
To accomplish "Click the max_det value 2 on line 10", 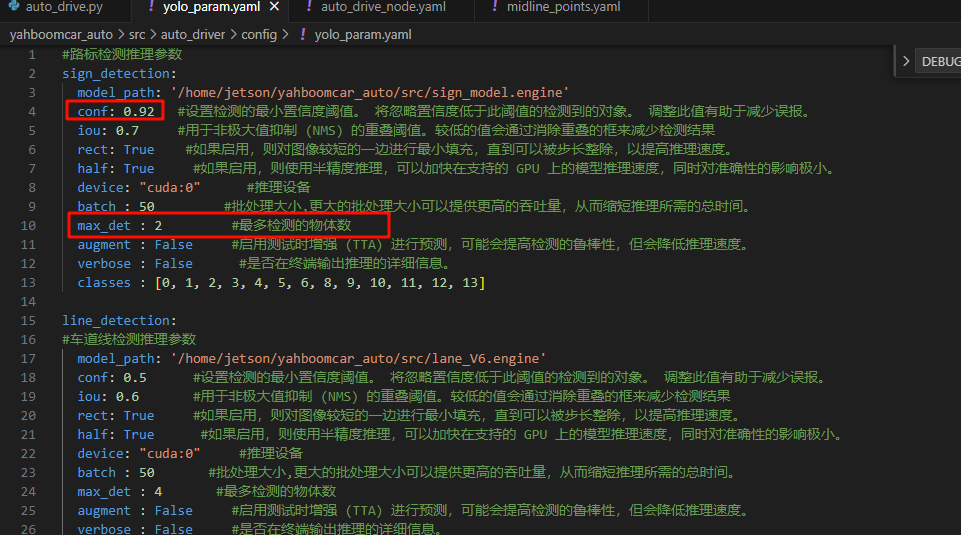I will pos(158,226).
